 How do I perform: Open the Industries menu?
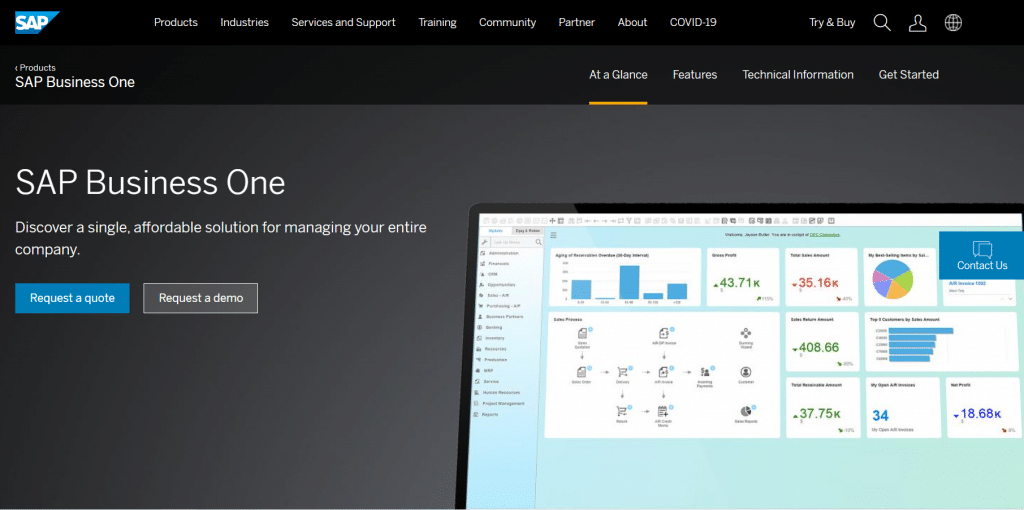coord(244,22)
